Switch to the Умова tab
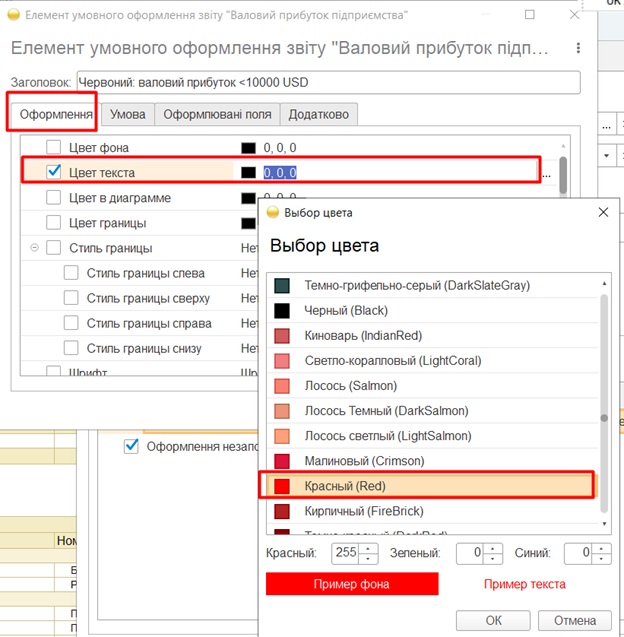This screenshot has height=637, width=624. [128, 114]
